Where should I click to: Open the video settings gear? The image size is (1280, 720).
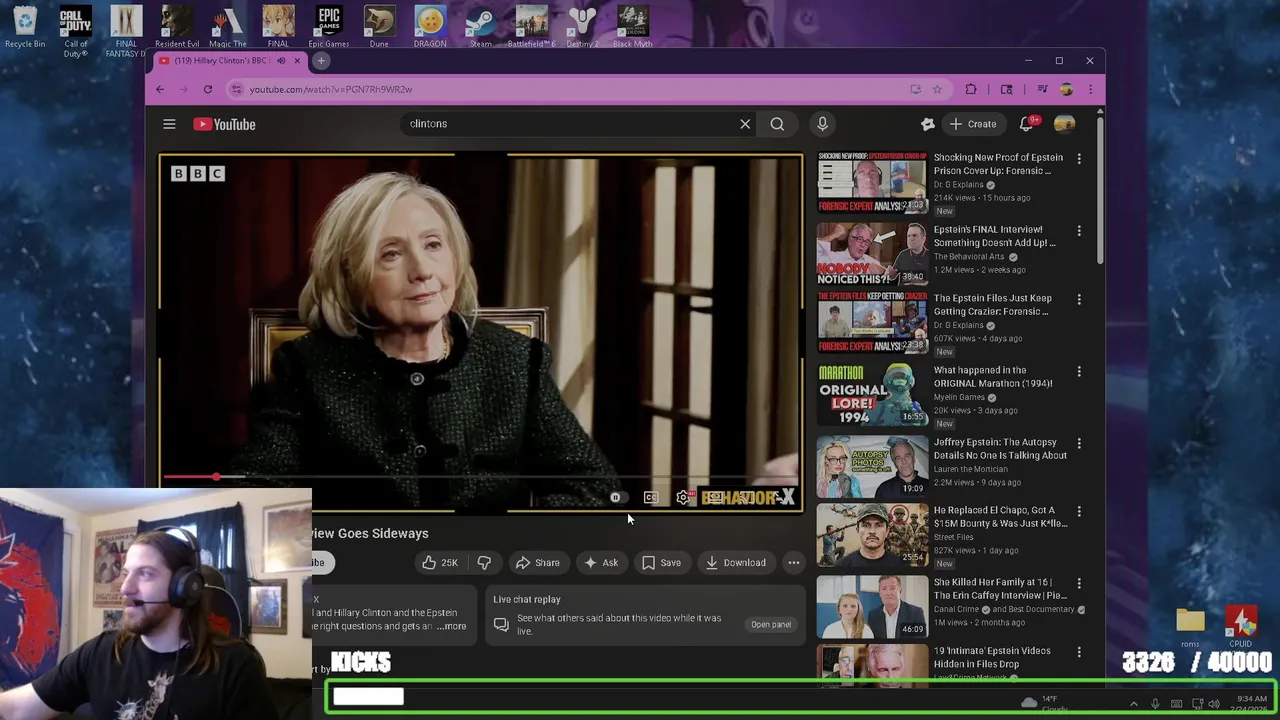[683, 497]
